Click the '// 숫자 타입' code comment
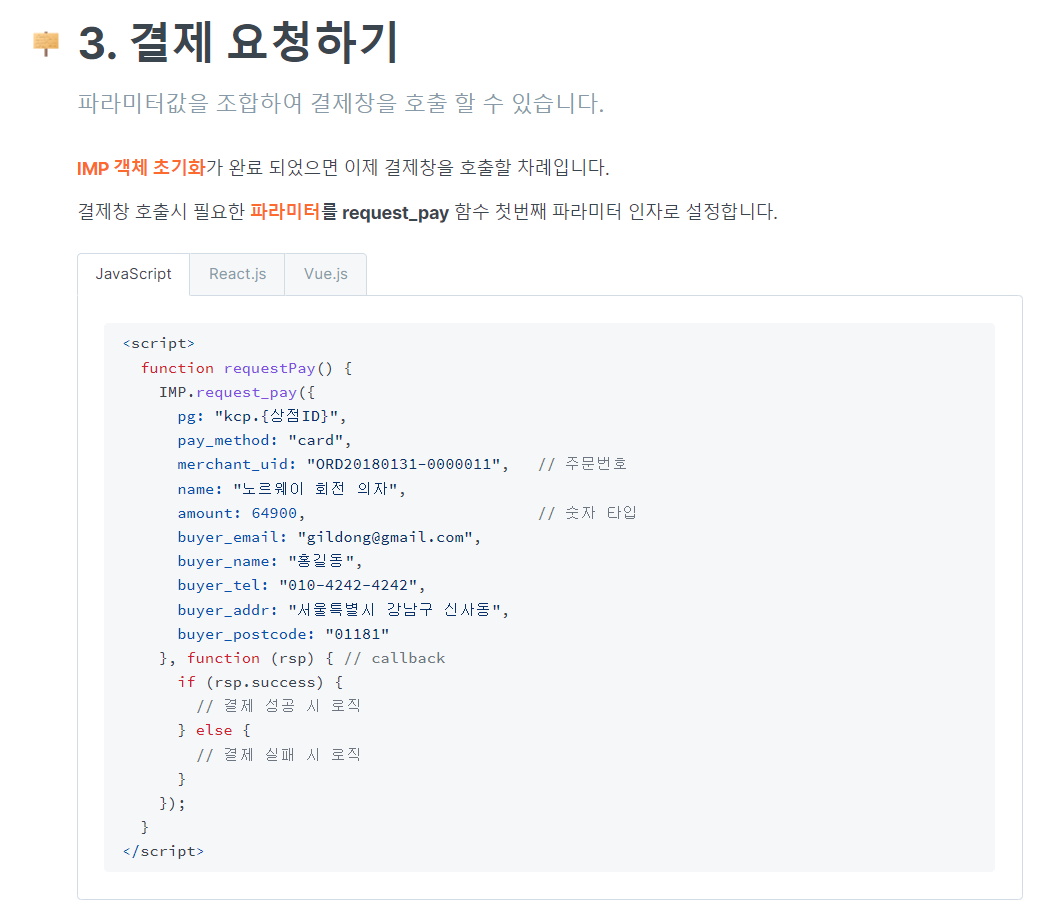 [x=587, y=513]
